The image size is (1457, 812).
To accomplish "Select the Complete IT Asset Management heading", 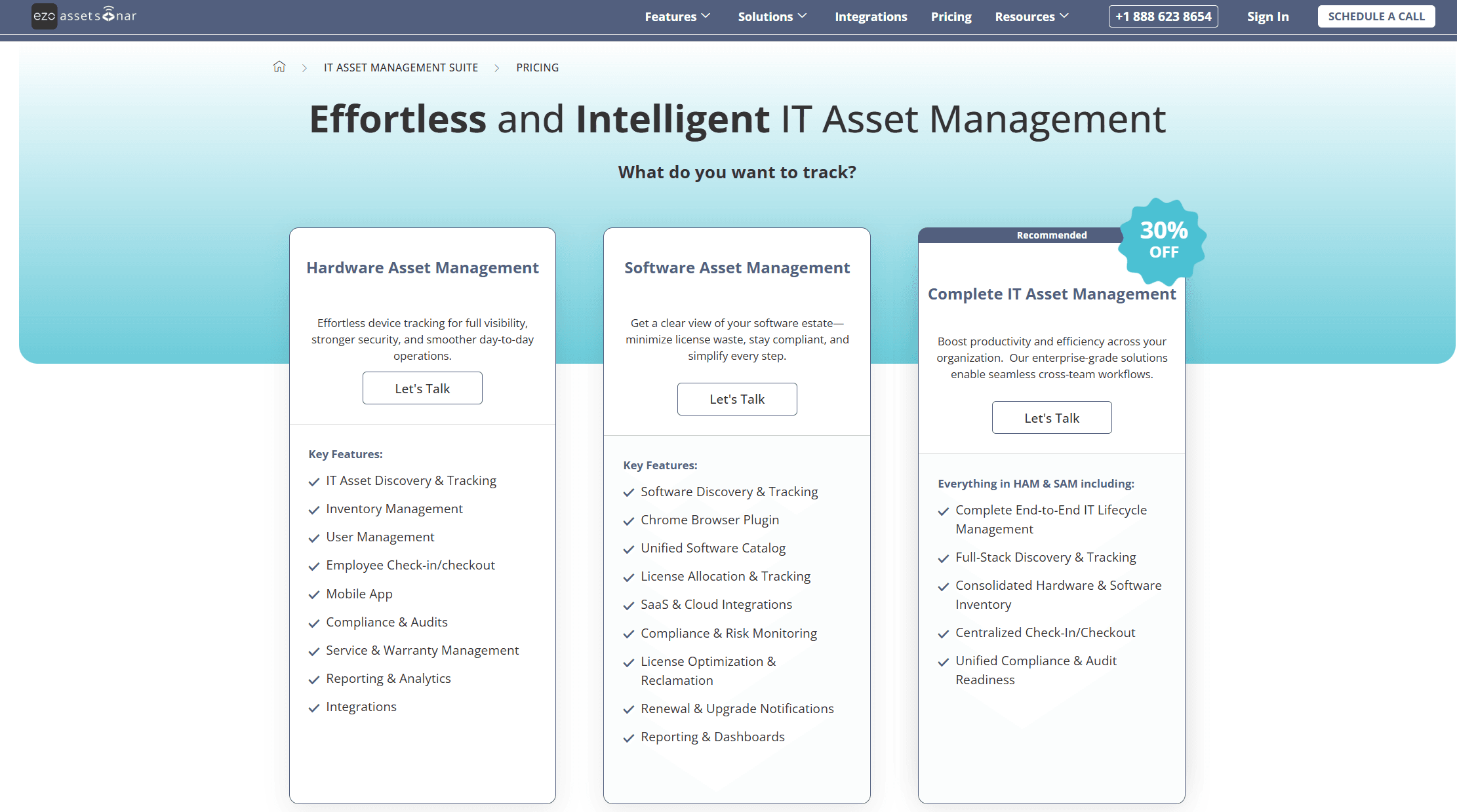I will tap(1052, 294).
